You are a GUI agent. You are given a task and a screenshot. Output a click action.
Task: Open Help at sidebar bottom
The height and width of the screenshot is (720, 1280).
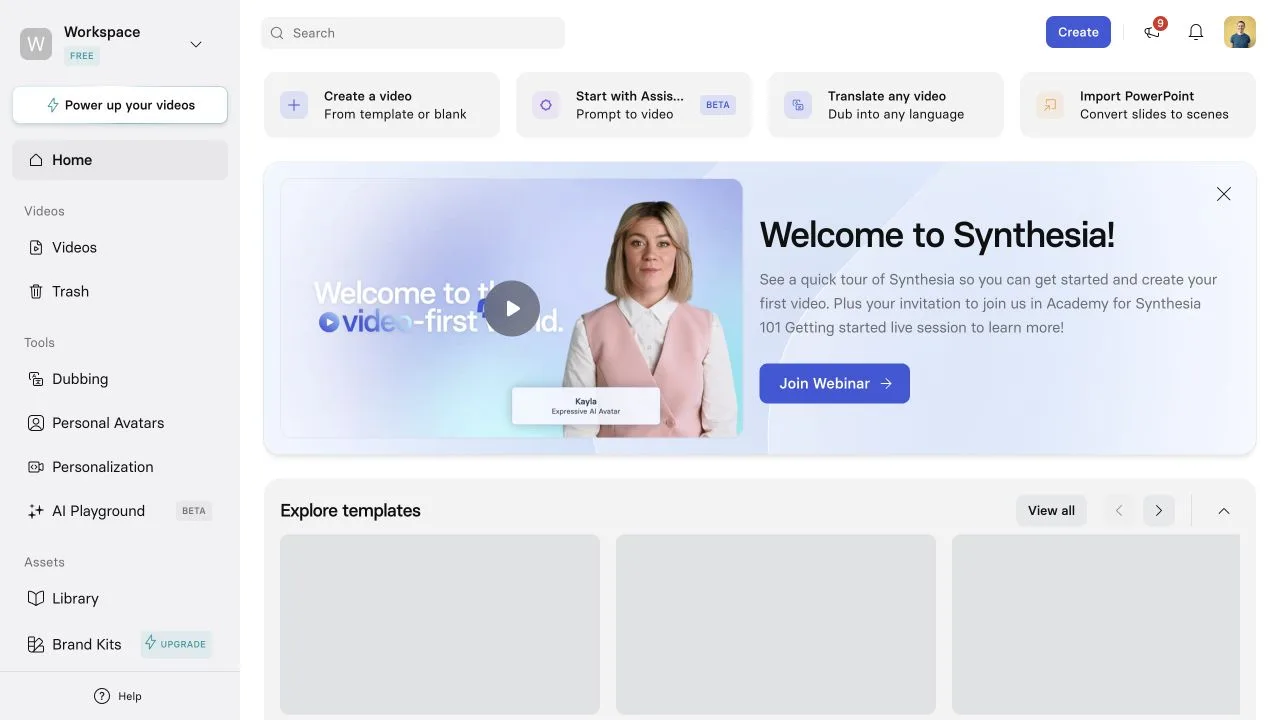[x=118, y=696]
